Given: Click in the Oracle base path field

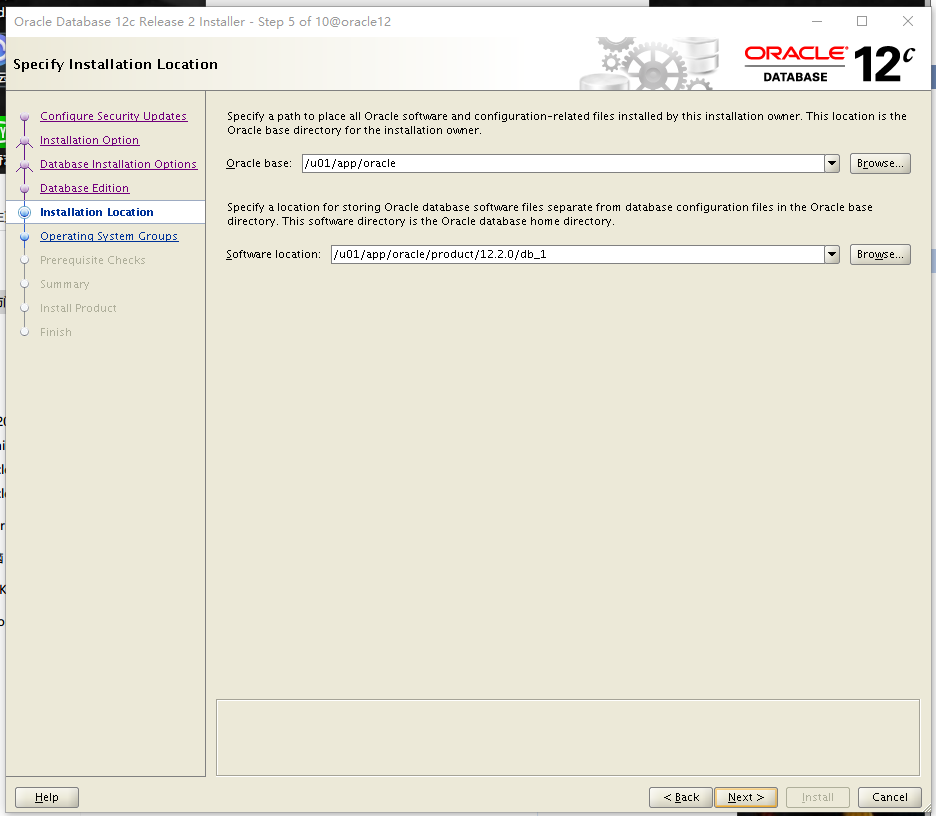Looking at the screenshot, I should pyautogui.click(x=563, y=164).
